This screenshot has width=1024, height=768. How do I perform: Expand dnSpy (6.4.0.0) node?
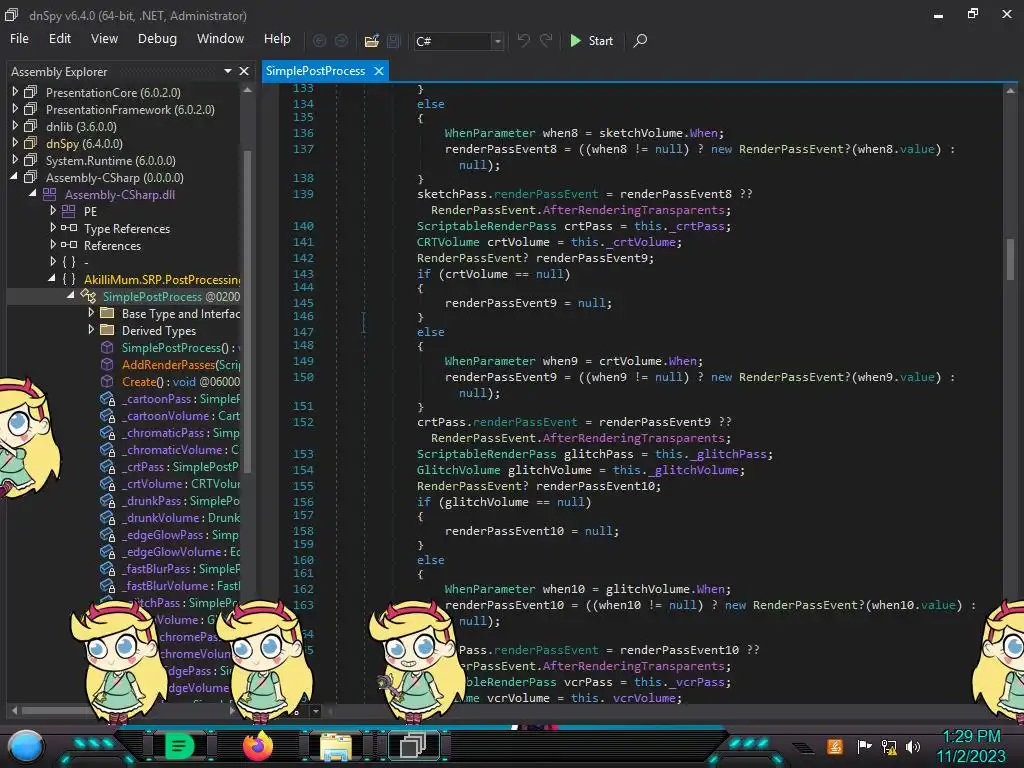pos(15,143)
